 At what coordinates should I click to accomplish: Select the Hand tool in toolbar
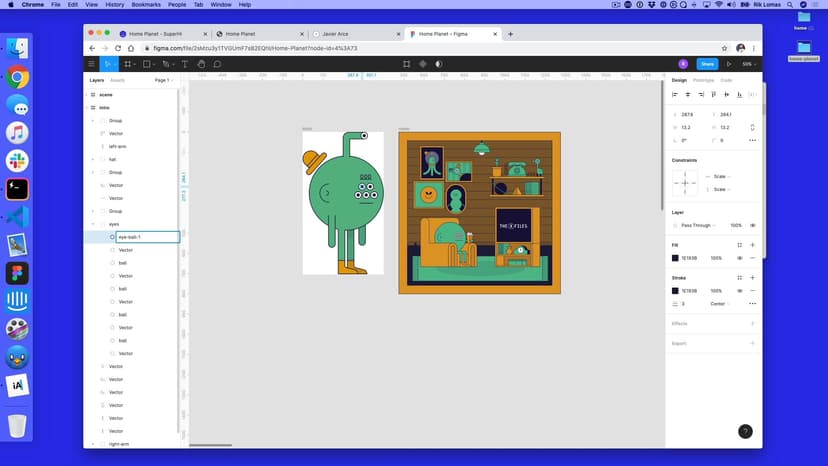pyautogui.click(x=201, y=64)
